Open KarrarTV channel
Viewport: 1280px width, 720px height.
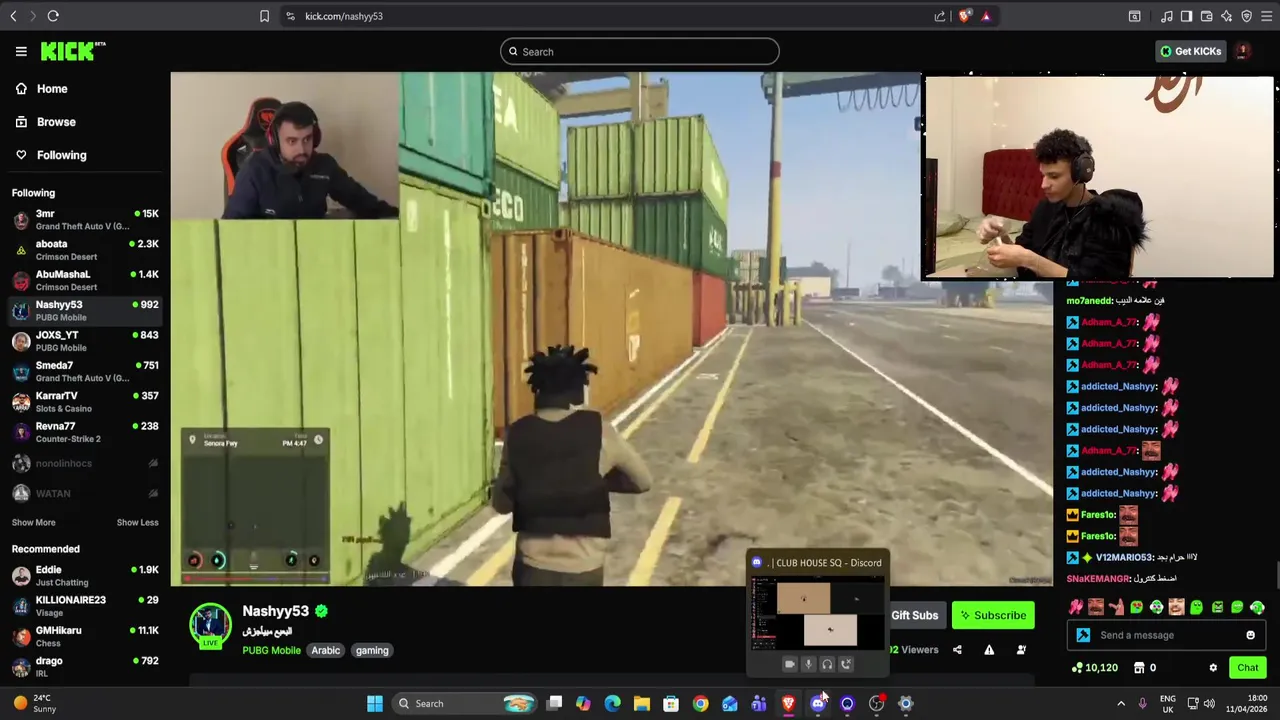click(x=85, y=402)
